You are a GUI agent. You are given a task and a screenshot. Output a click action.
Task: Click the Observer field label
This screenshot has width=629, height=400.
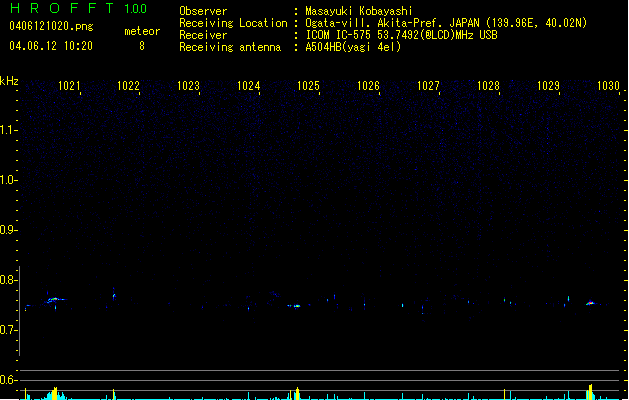pyautogui.click(x=203, y=11)
